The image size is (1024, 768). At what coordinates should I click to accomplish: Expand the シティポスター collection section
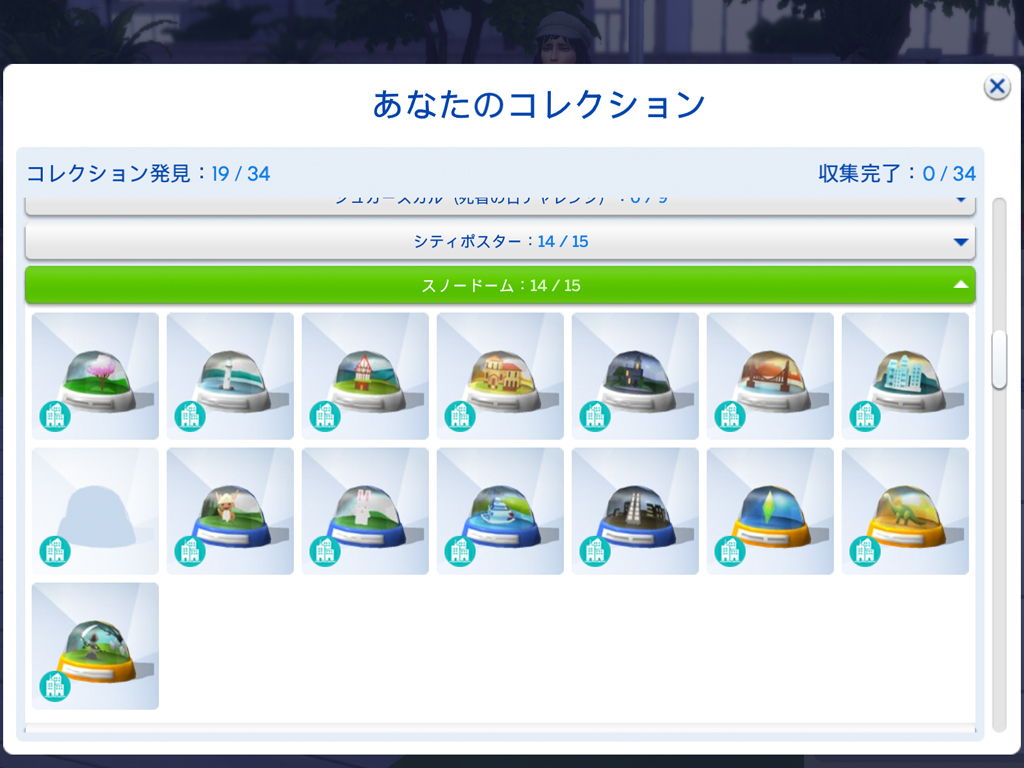pos(500,242)
